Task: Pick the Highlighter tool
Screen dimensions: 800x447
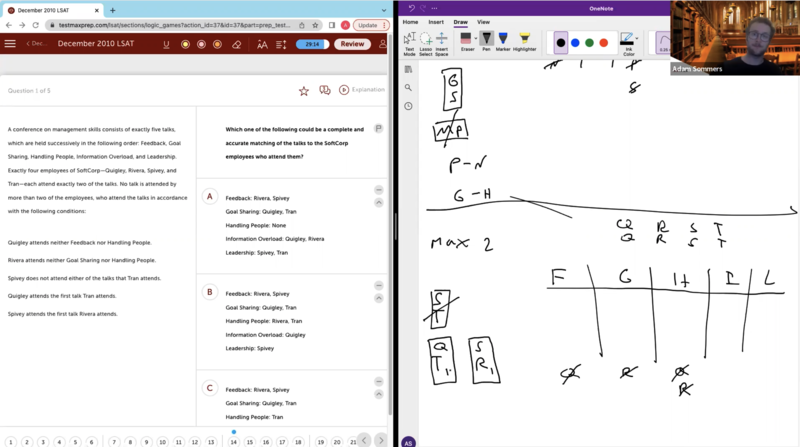Action: click(524, 42)
